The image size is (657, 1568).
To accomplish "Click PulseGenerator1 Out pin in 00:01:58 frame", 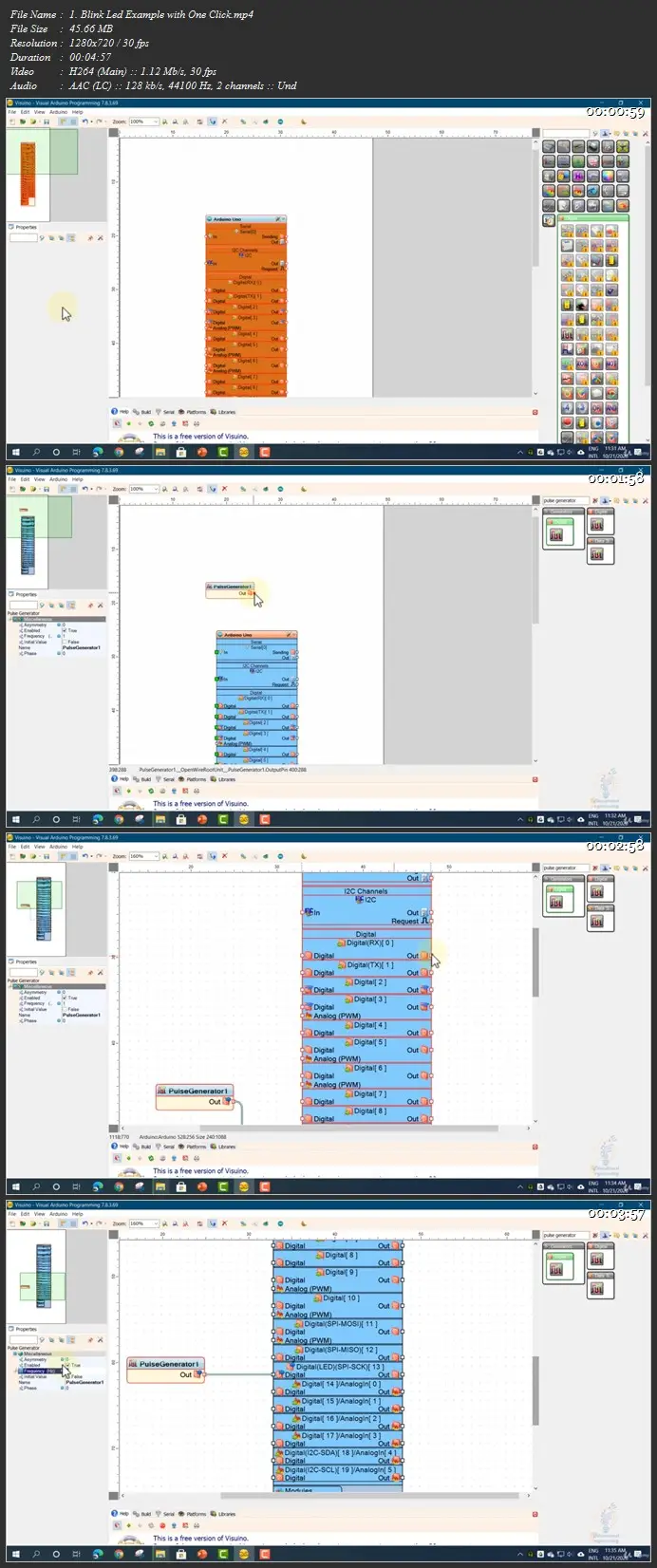I will 251,593.
